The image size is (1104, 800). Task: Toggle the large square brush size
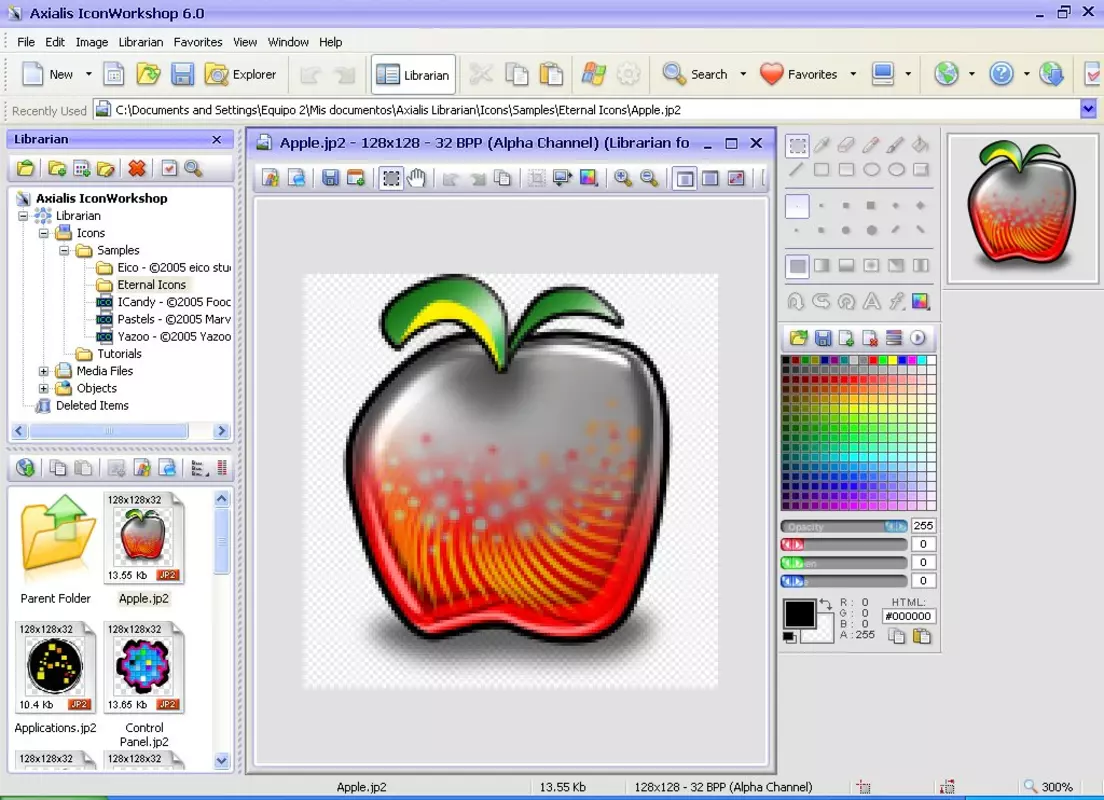pyautogui.click(x=871, y=206)
